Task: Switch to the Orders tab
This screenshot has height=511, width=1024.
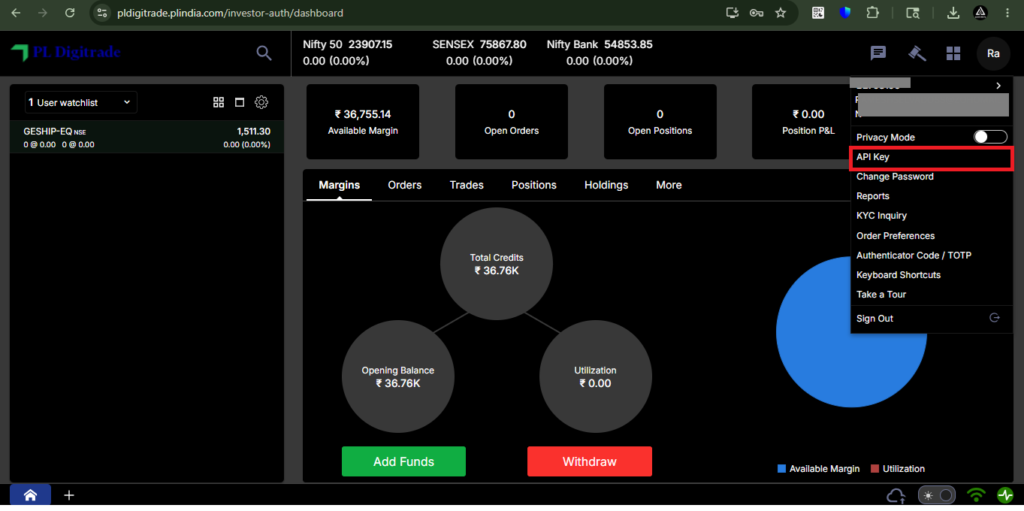Action: pyautogui.click(x=405, y=185)
